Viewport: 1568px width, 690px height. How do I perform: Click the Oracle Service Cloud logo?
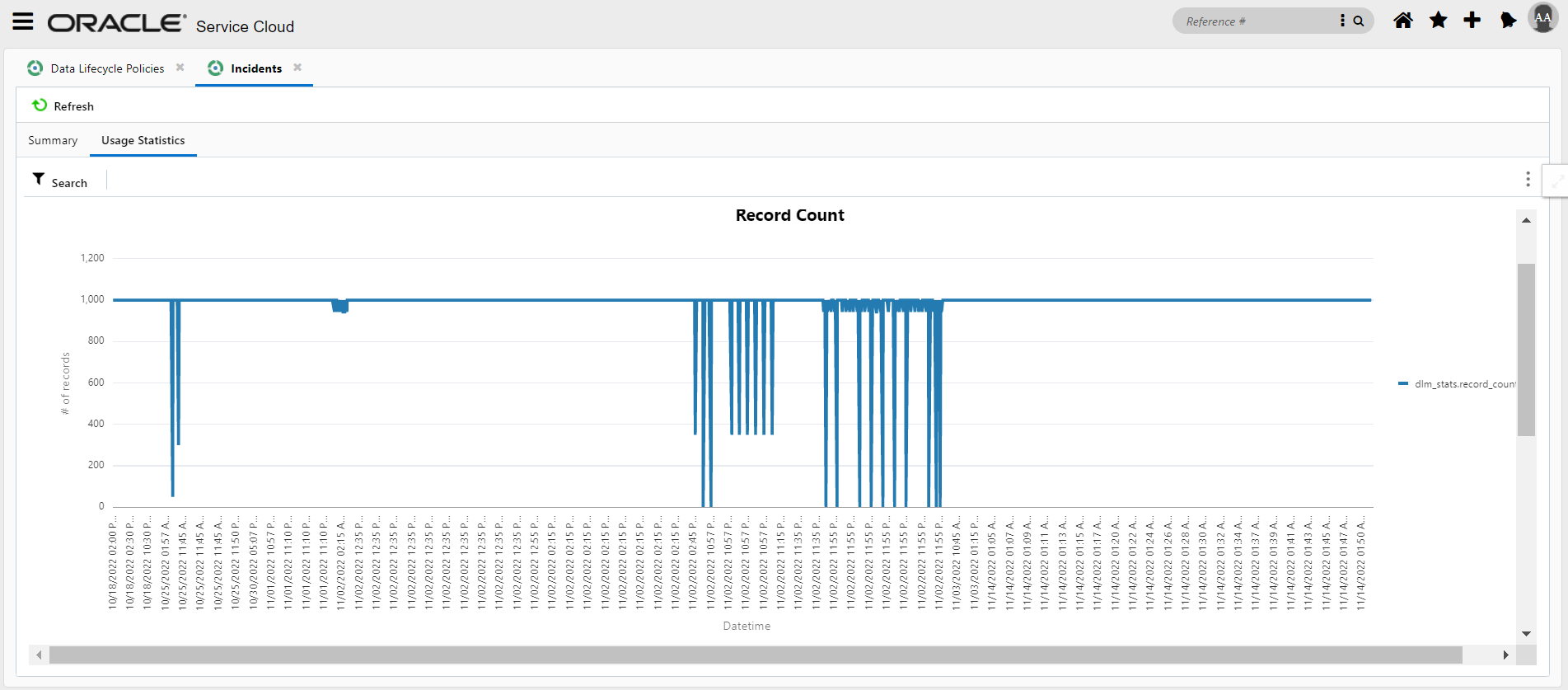tap(171, 24)
